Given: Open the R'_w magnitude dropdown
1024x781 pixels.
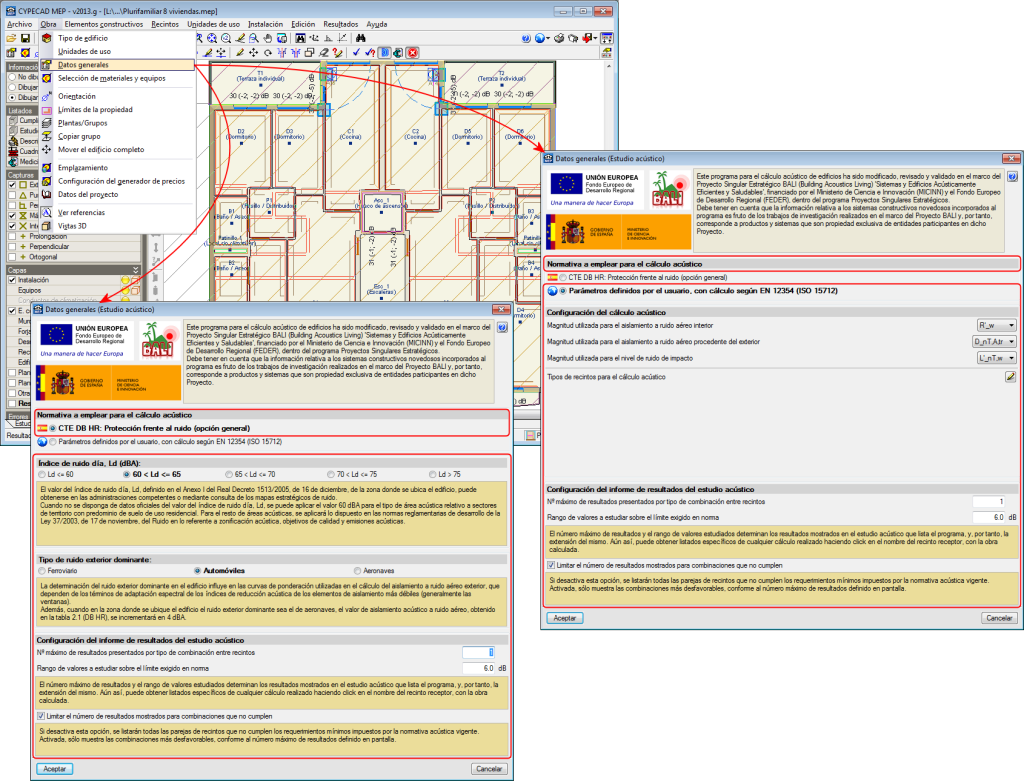Looking at the screenshot, I should click(997, 325).
